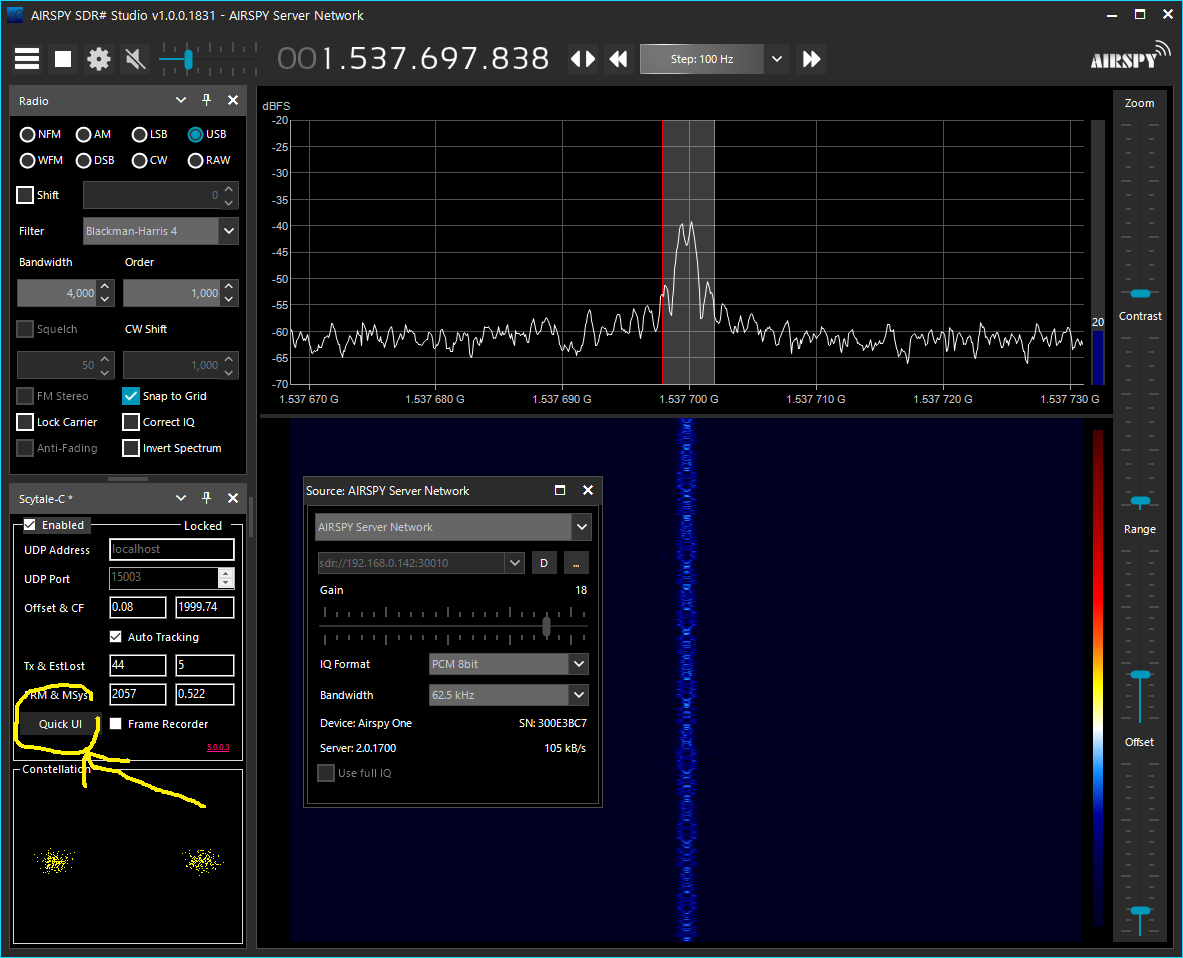Screen dimensions: 1183x958
Task: Select AM demodulation mode
Action: click(x=94, y=134)
